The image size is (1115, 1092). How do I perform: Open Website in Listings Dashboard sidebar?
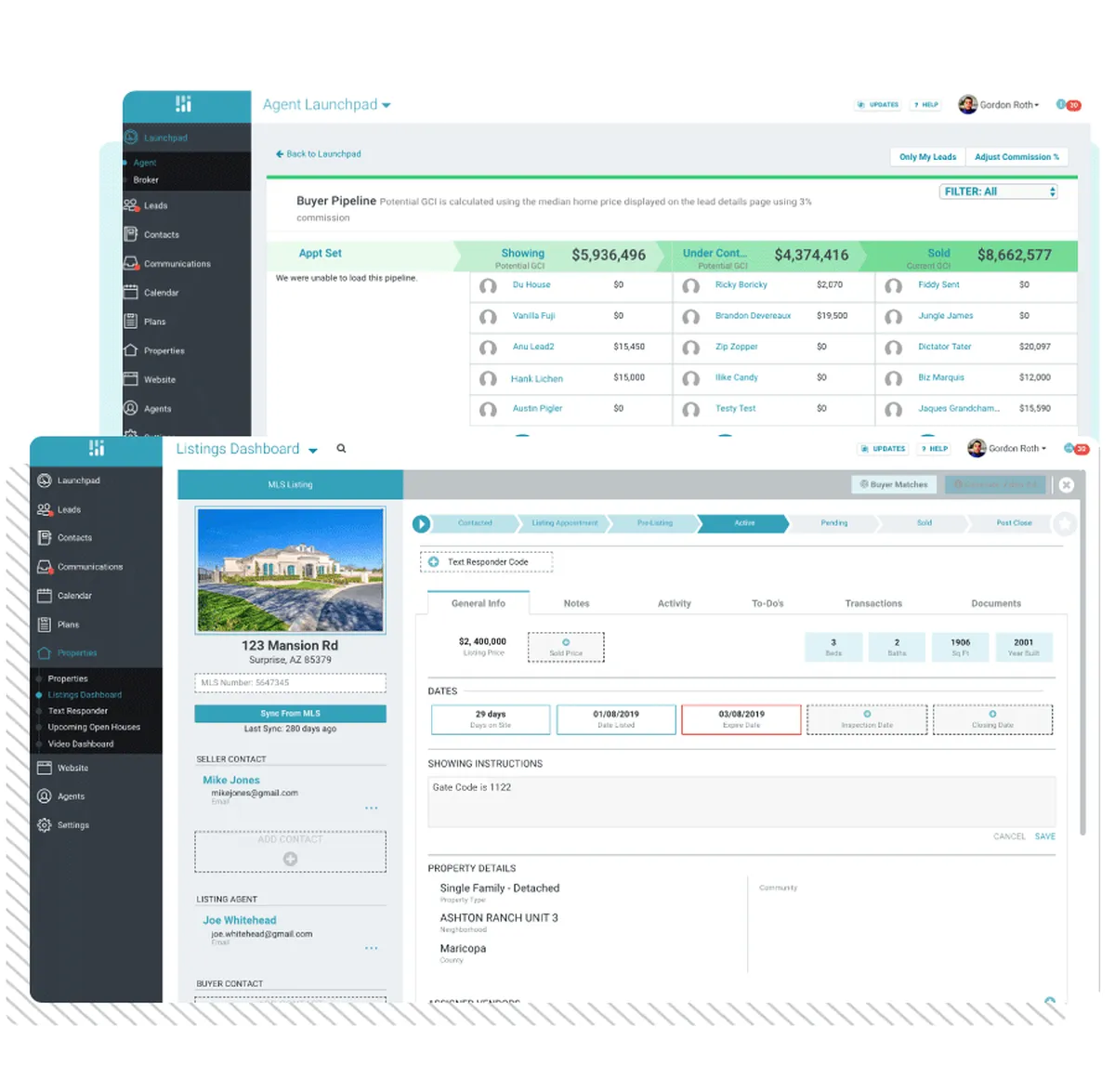[72, 768]
